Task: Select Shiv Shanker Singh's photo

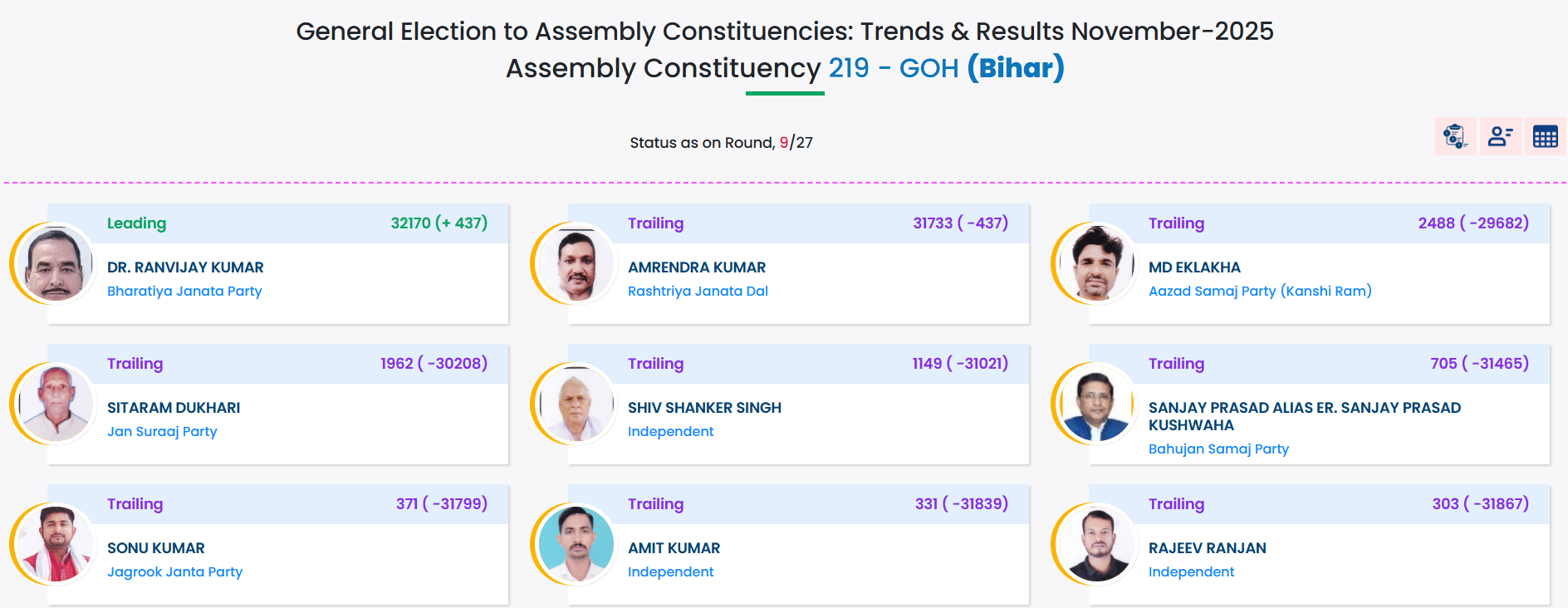Action: click(x=576, y=404)
